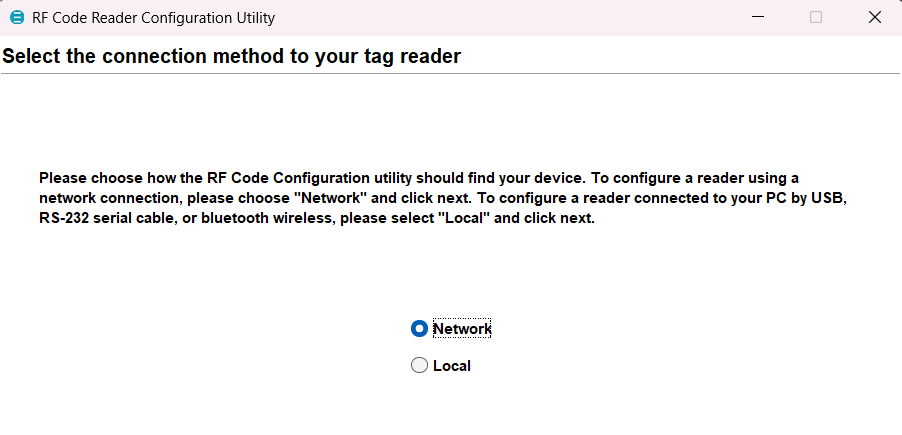Click the RF Code app icon in title bar
Viewport: 902px width, 435px height.
[16, 17]
